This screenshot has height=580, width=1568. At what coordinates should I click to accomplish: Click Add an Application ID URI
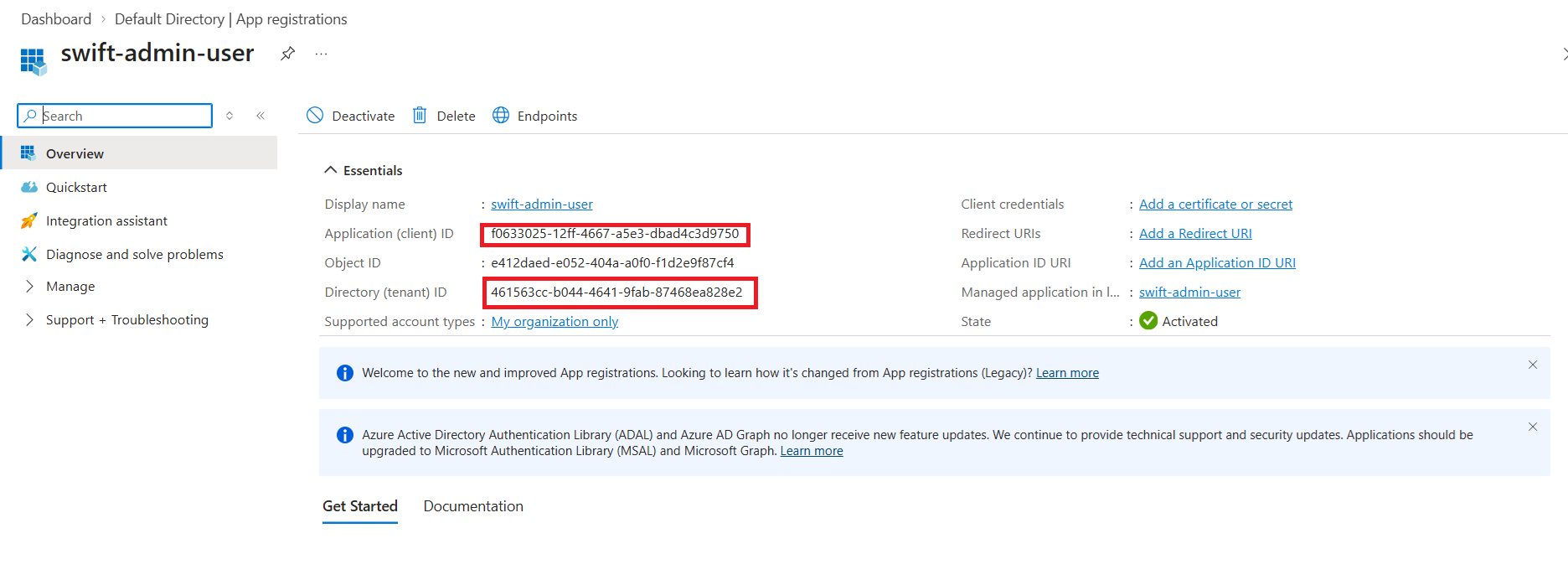[1217, 262]
